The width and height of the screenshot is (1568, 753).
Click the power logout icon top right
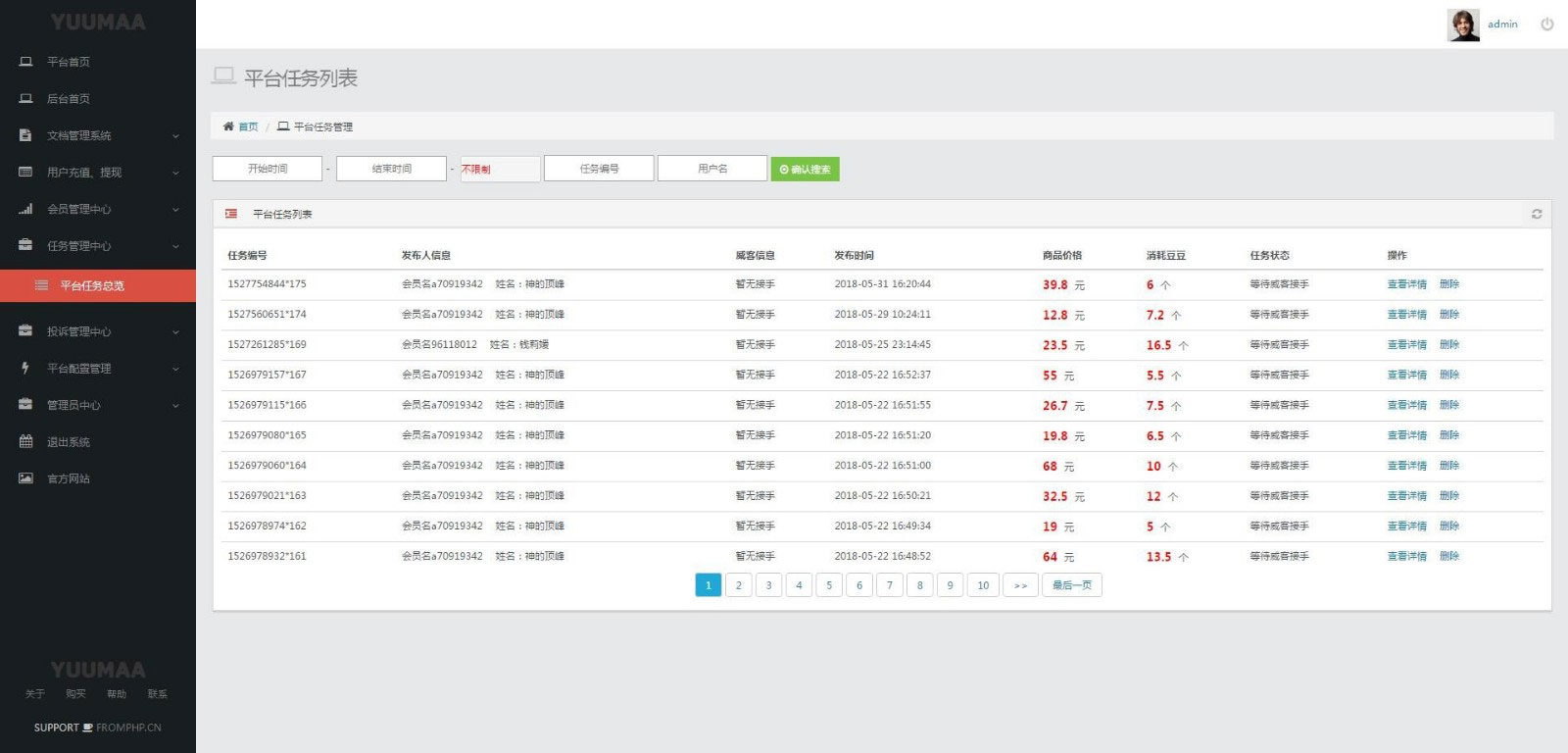[1546, 25]
